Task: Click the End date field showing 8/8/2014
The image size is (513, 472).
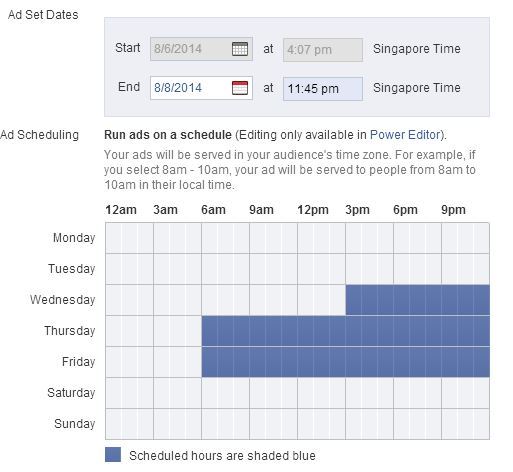Action: [x=201, y=88]
